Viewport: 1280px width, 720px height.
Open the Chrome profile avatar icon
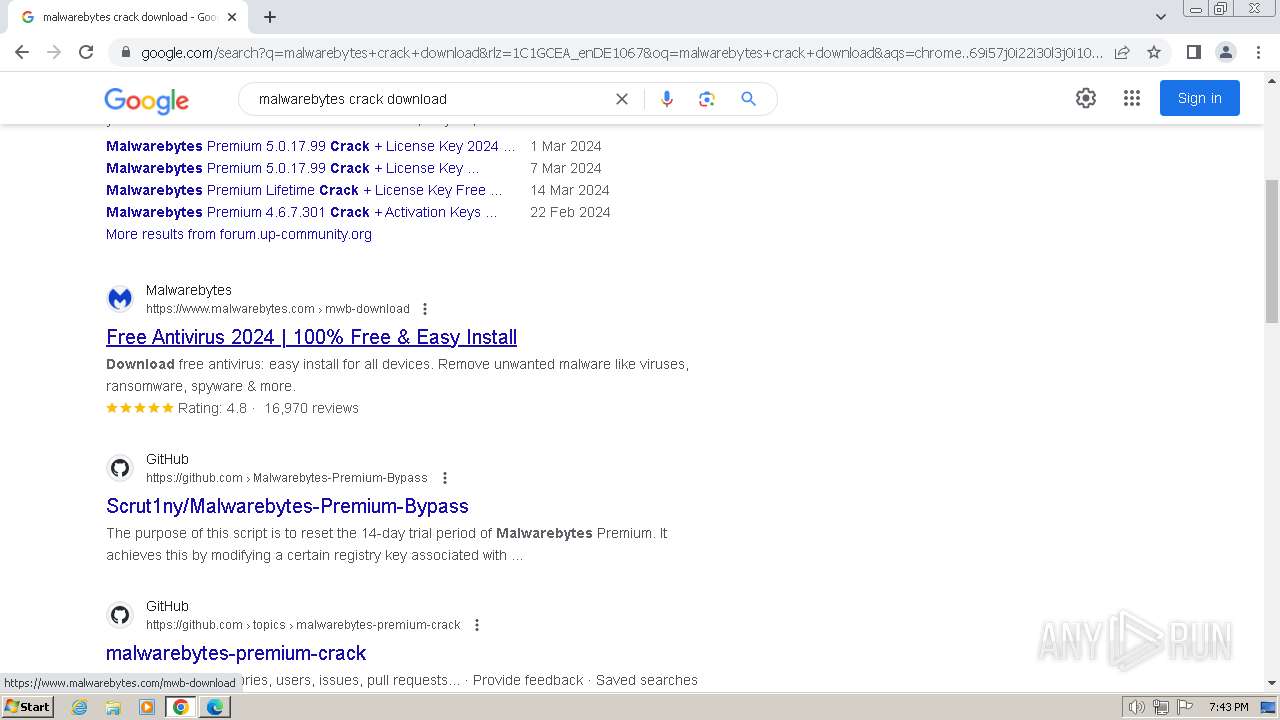coord(1225,52)
